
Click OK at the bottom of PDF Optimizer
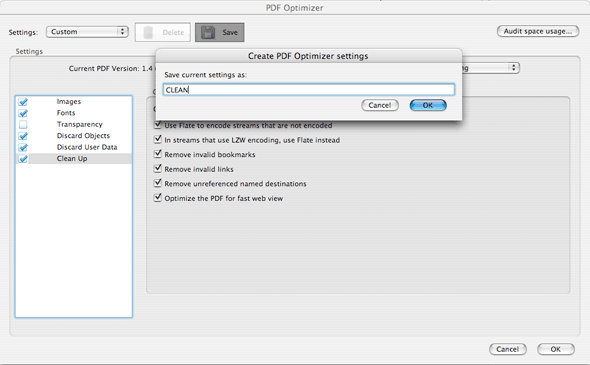556,349
